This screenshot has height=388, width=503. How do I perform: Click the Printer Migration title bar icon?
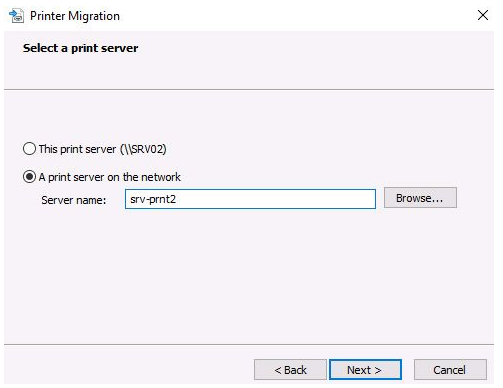pyautogui.click(x=16, y=16)
